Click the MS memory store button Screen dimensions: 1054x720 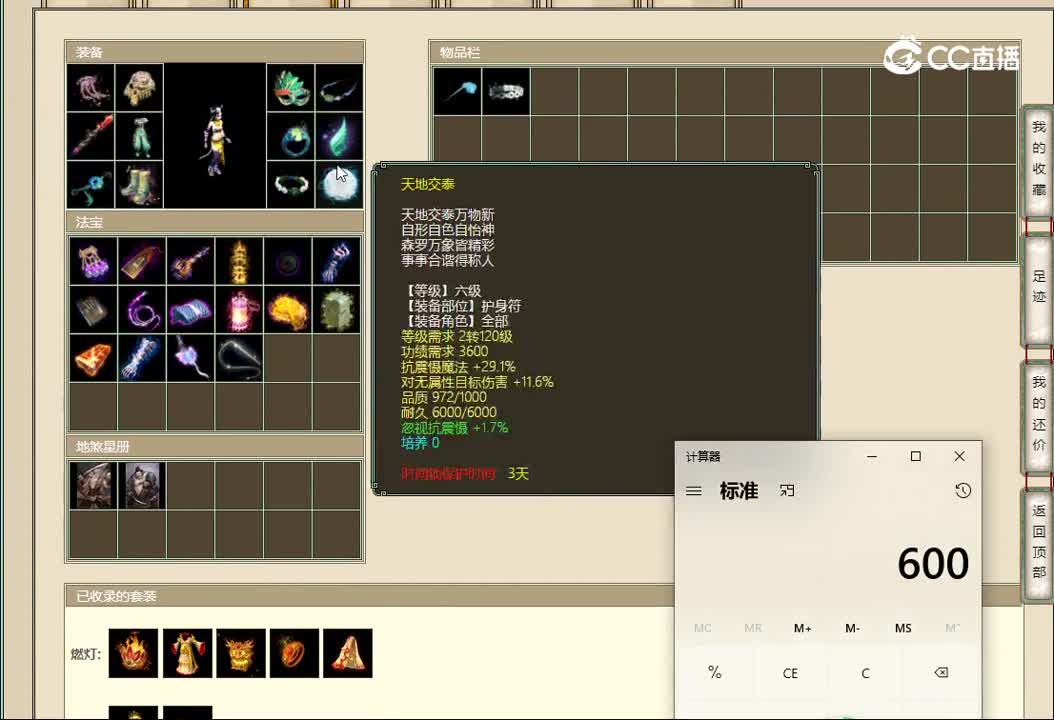903,628
